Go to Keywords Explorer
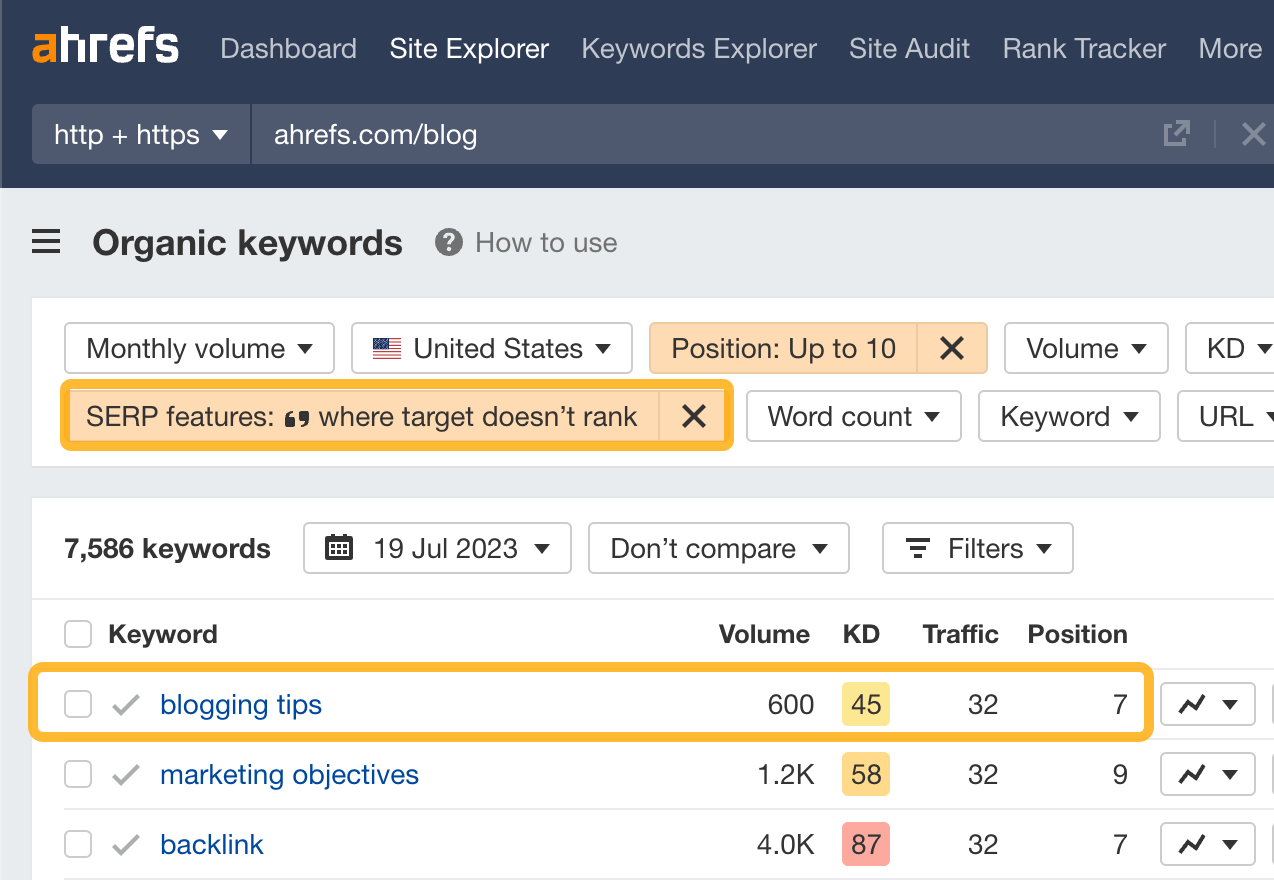The width and height of the screenshot is (1274, 880). point(698,48)
